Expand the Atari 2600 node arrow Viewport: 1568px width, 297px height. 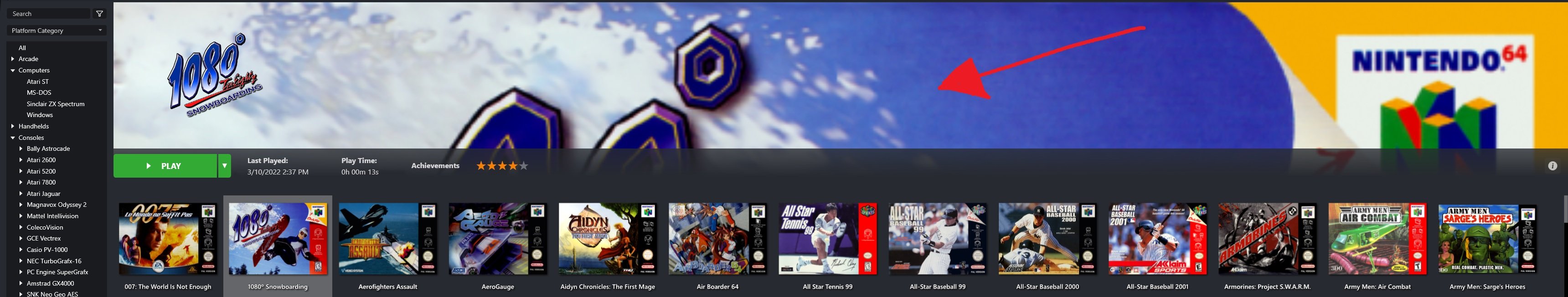21,160
